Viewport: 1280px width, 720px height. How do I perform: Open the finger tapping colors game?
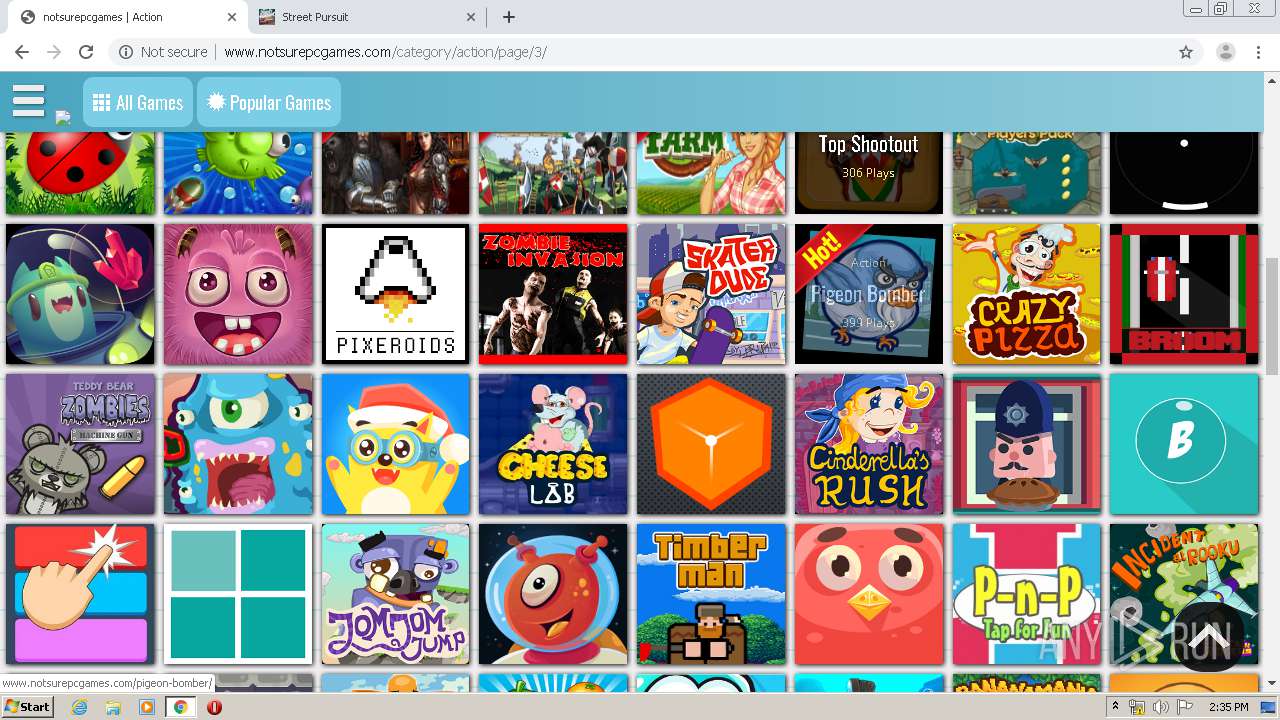(x=80, y=594)
